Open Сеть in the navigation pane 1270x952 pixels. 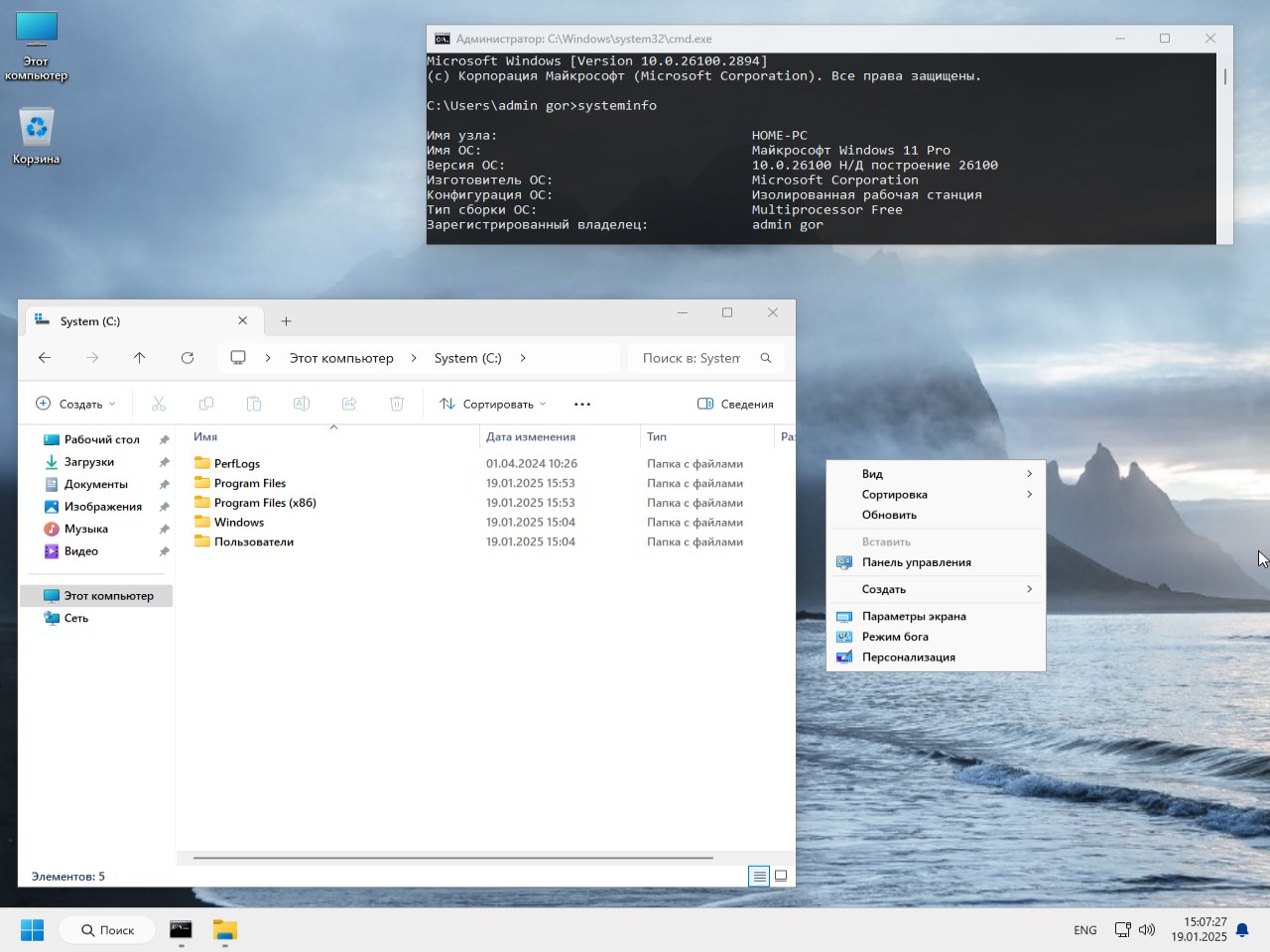tap(97, 618)
